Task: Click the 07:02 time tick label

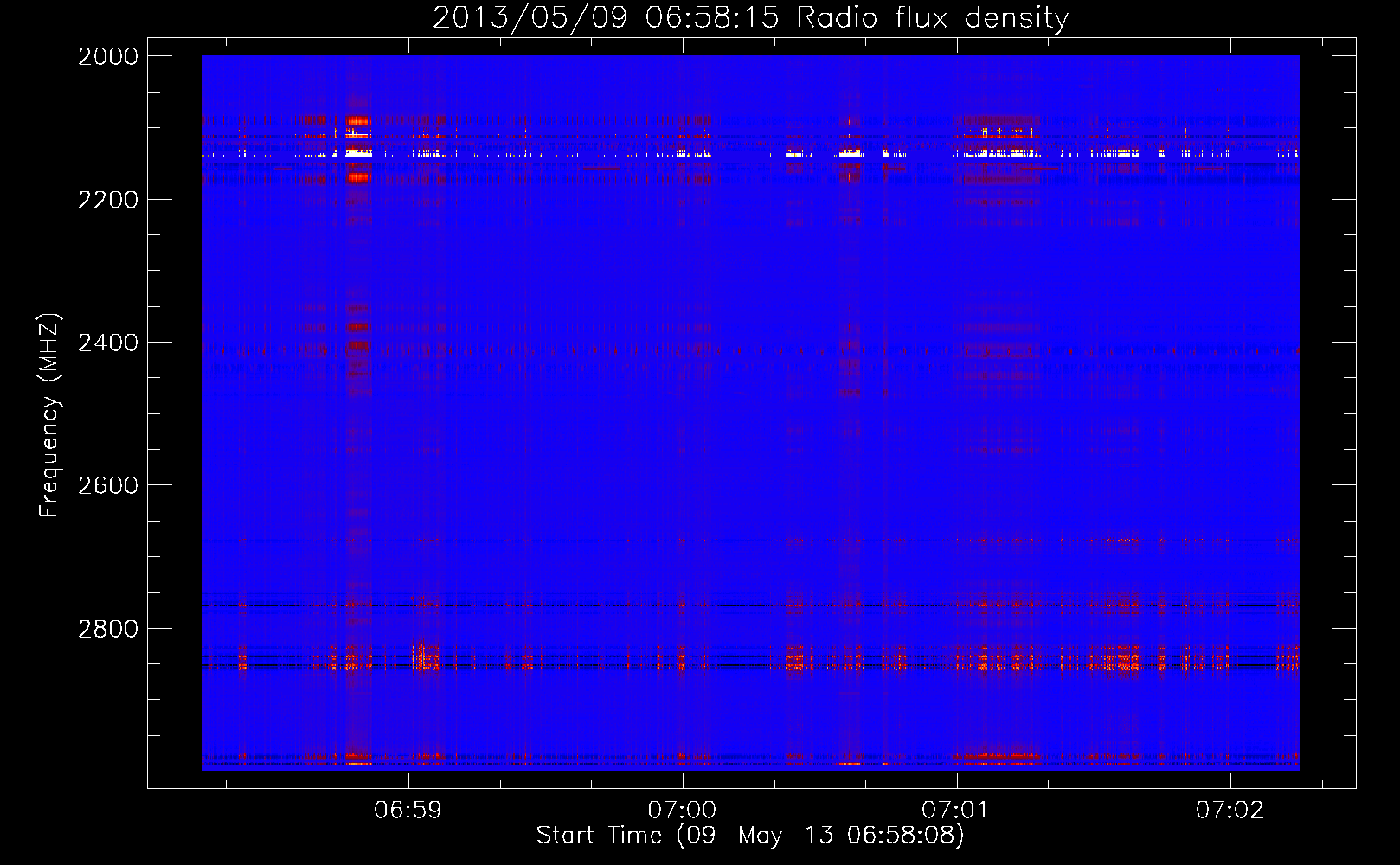Action: [1230, 810]
